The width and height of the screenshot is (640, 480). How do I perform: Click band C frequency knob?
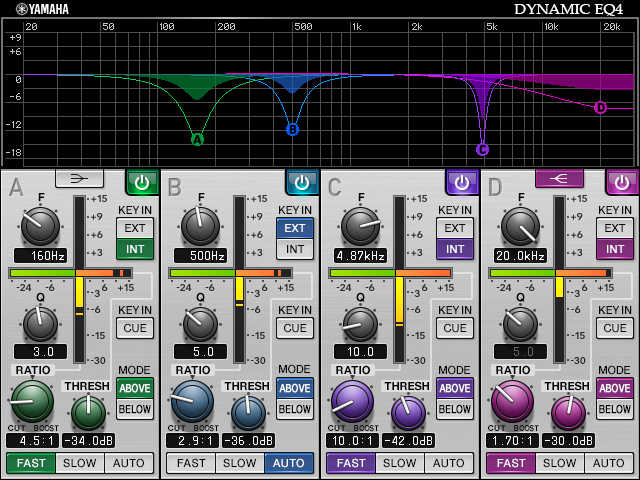[x=360, y=227]
